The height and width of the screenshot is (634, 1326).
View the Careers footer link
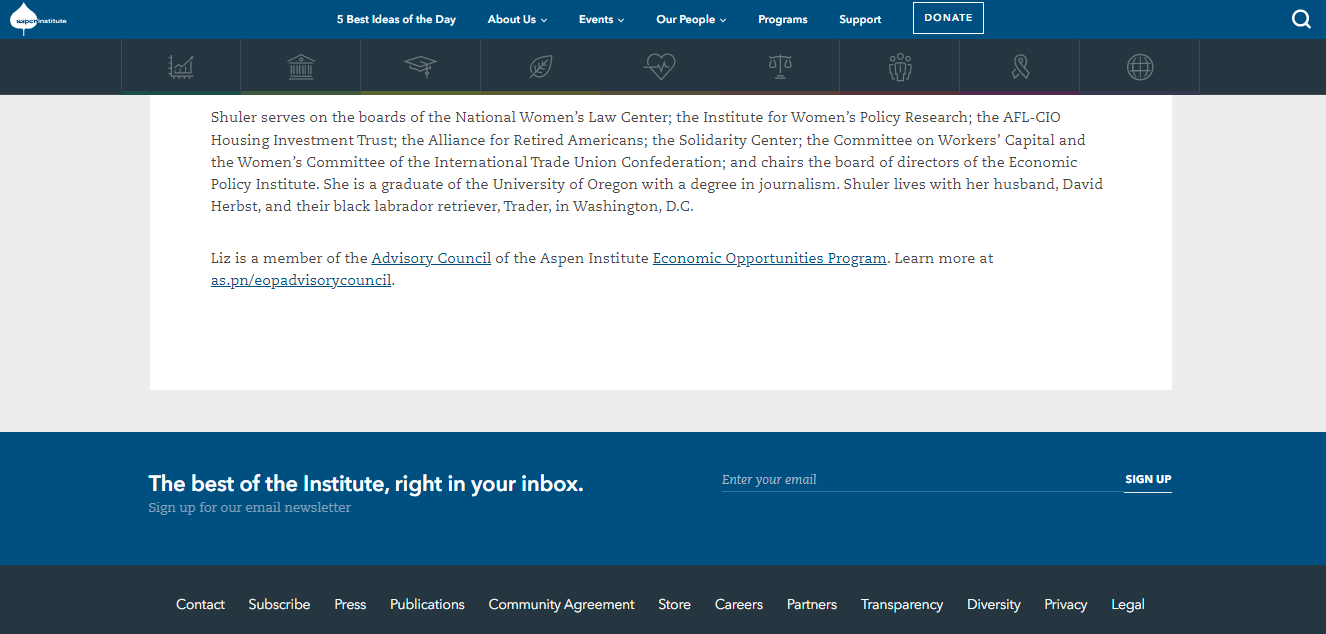(739, 604)
